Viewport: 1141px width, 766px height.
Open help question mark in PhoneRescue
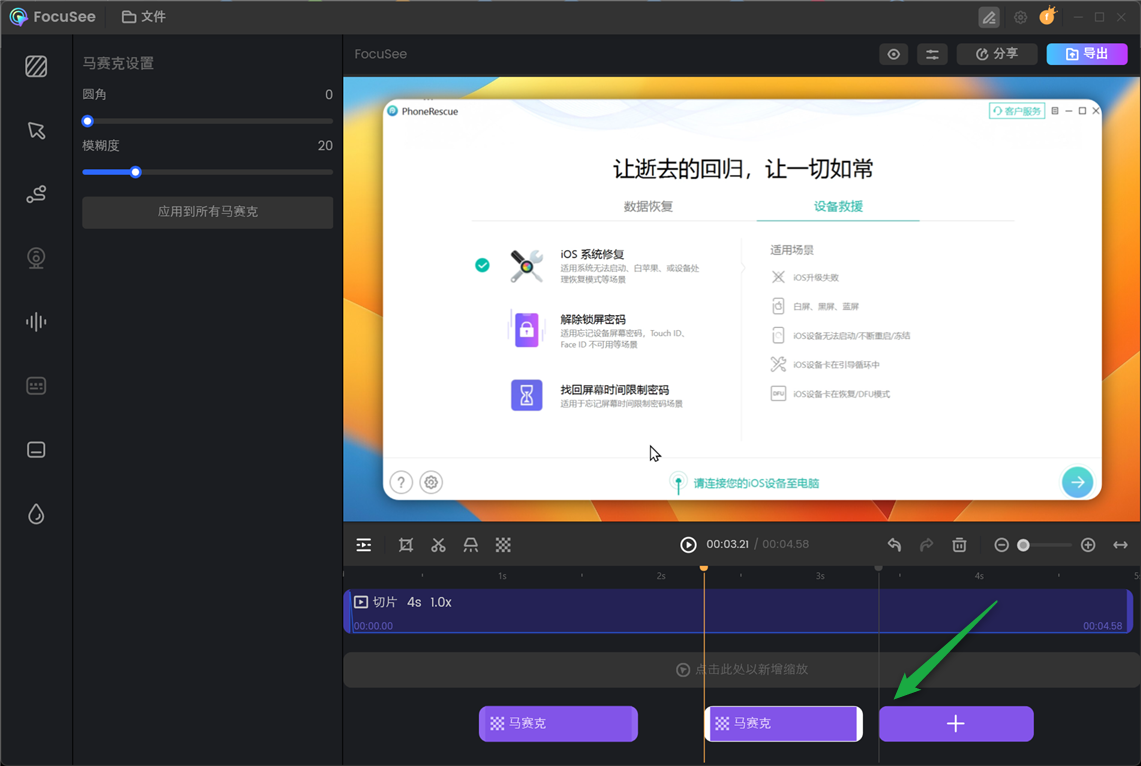pos(401,482)
